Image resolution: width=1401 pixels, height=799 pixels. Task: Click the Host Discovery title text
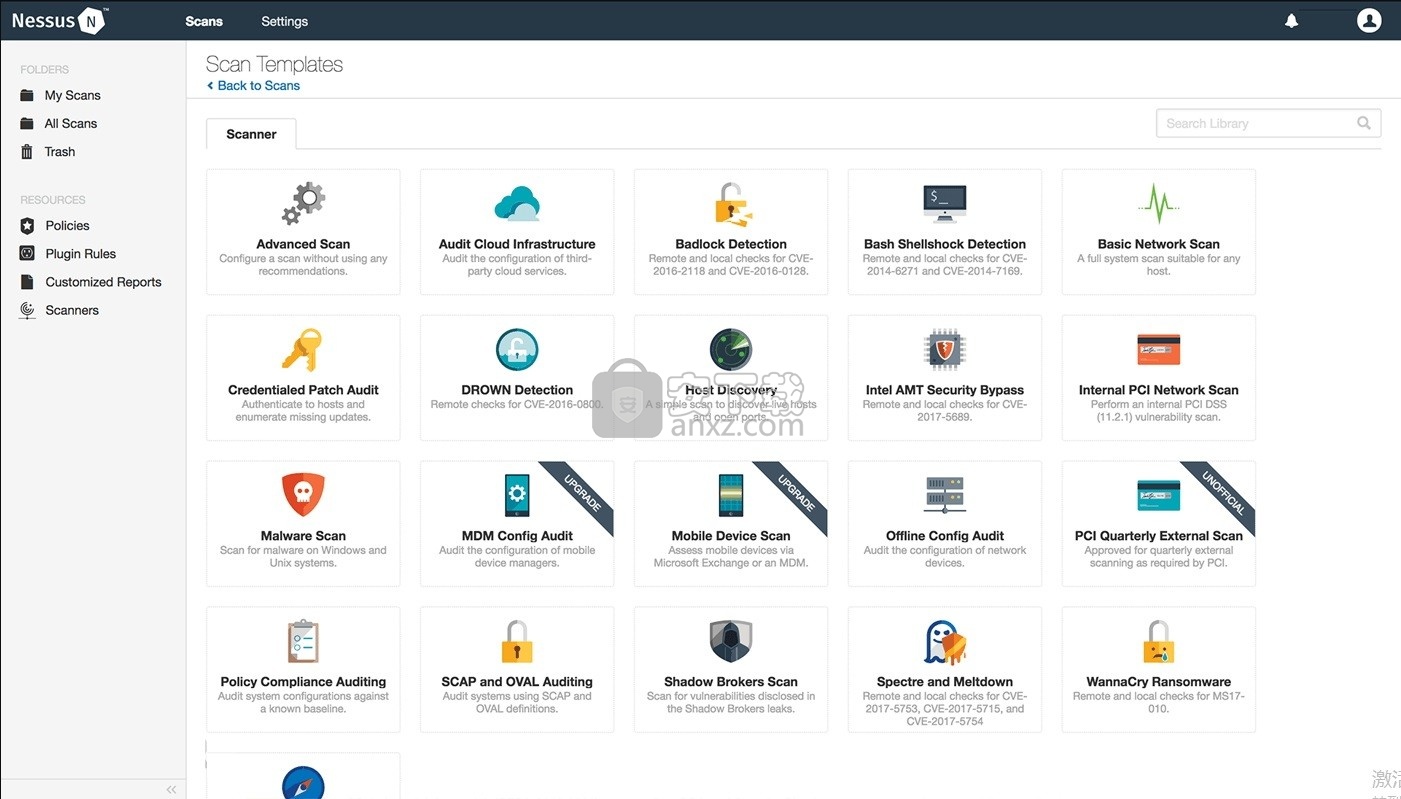(x=731, y=390)
